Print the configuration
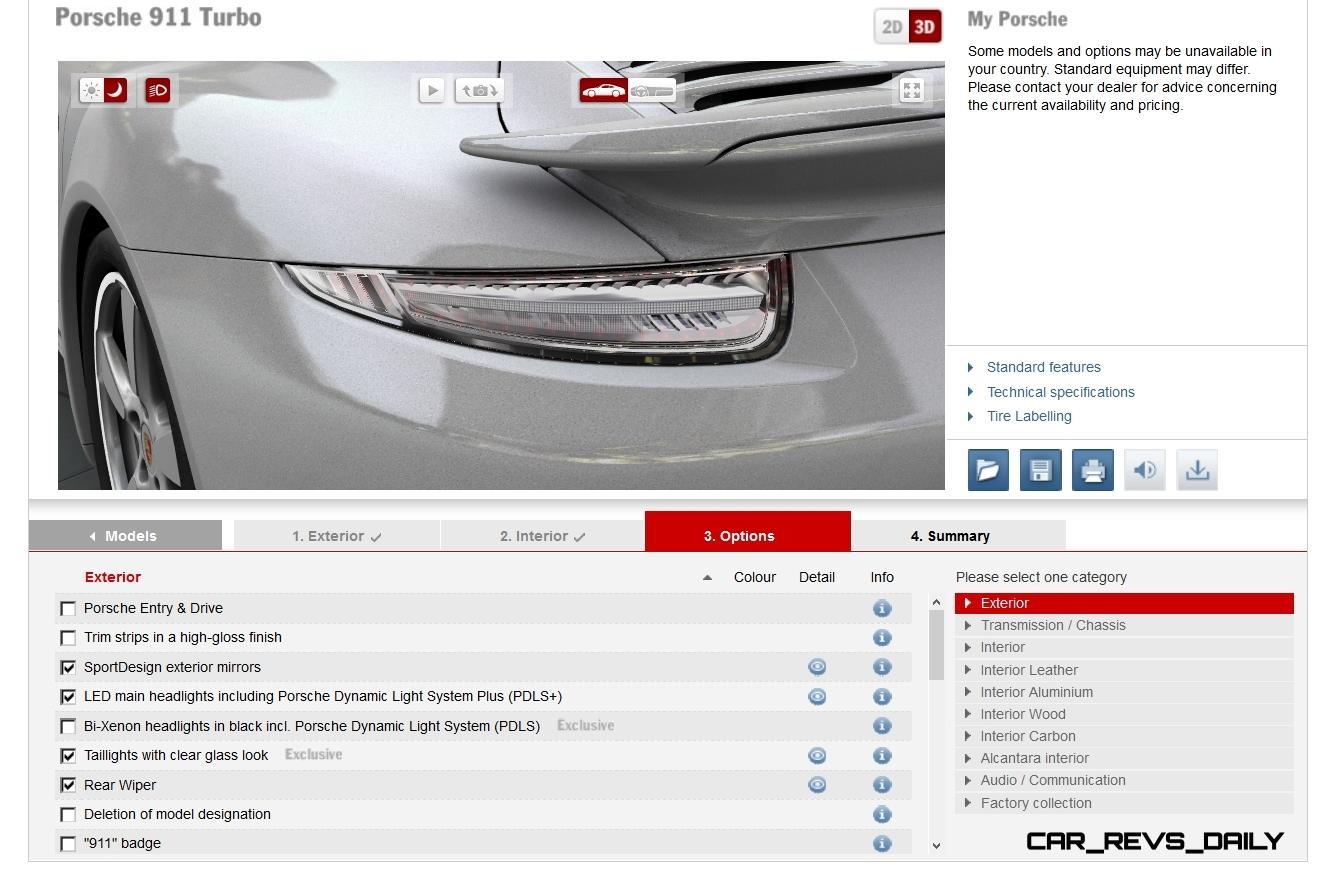 (1093, 470)
